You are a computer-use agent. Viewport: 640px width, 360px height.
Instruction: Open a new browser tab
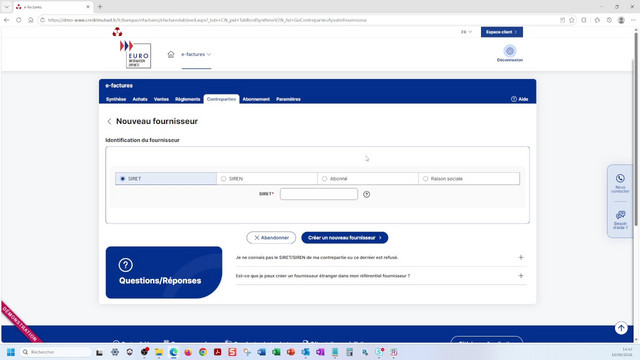click(100, 7)
